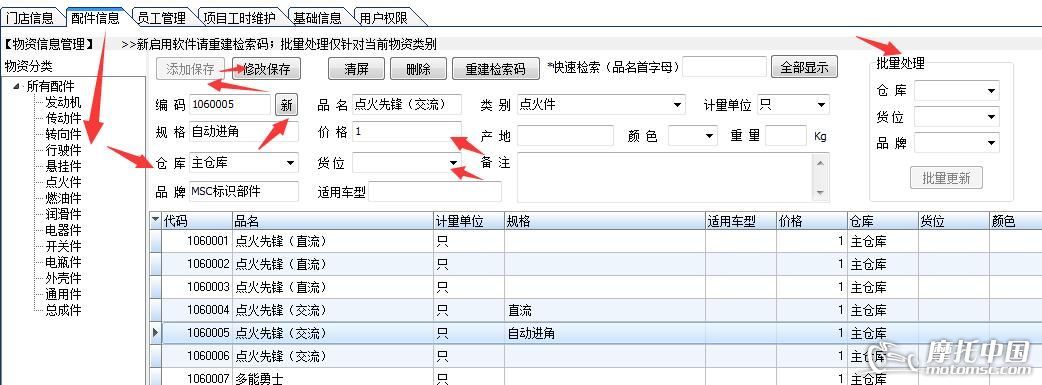Click the 批量更新 button
The image size is (1042, 385).
(x=946, y=178)
